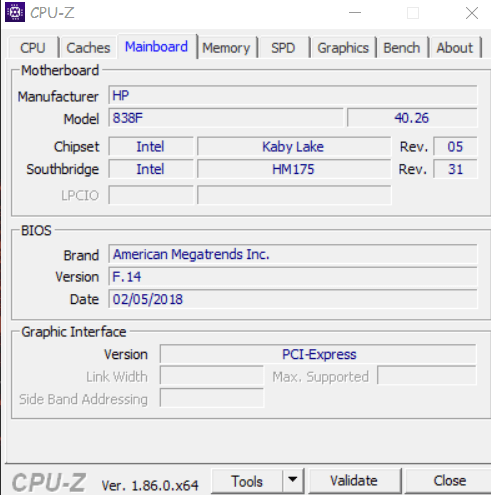Show the About tab

click(x=455, y=48)
